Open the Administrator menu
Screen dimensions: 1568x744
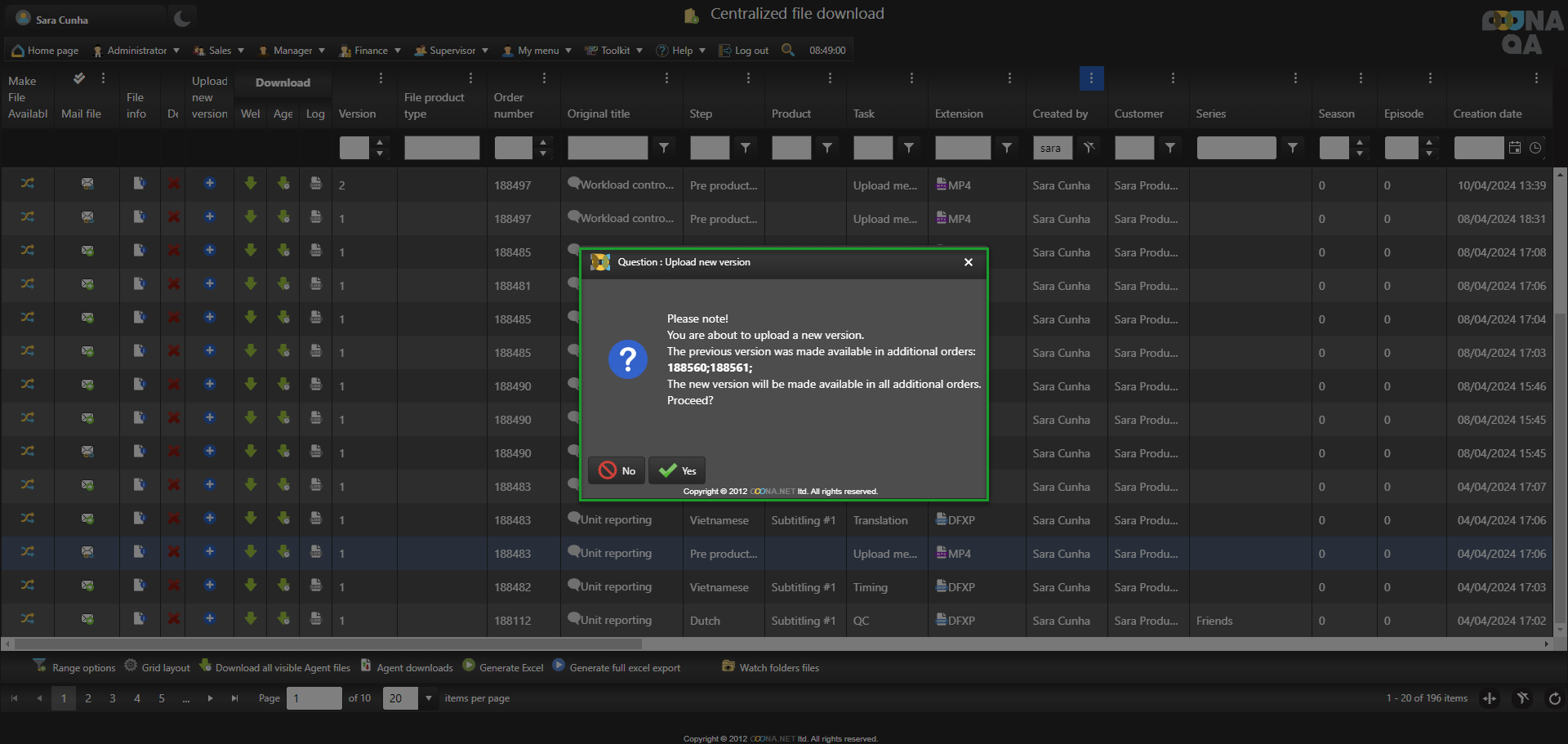(x=136, y=51)
